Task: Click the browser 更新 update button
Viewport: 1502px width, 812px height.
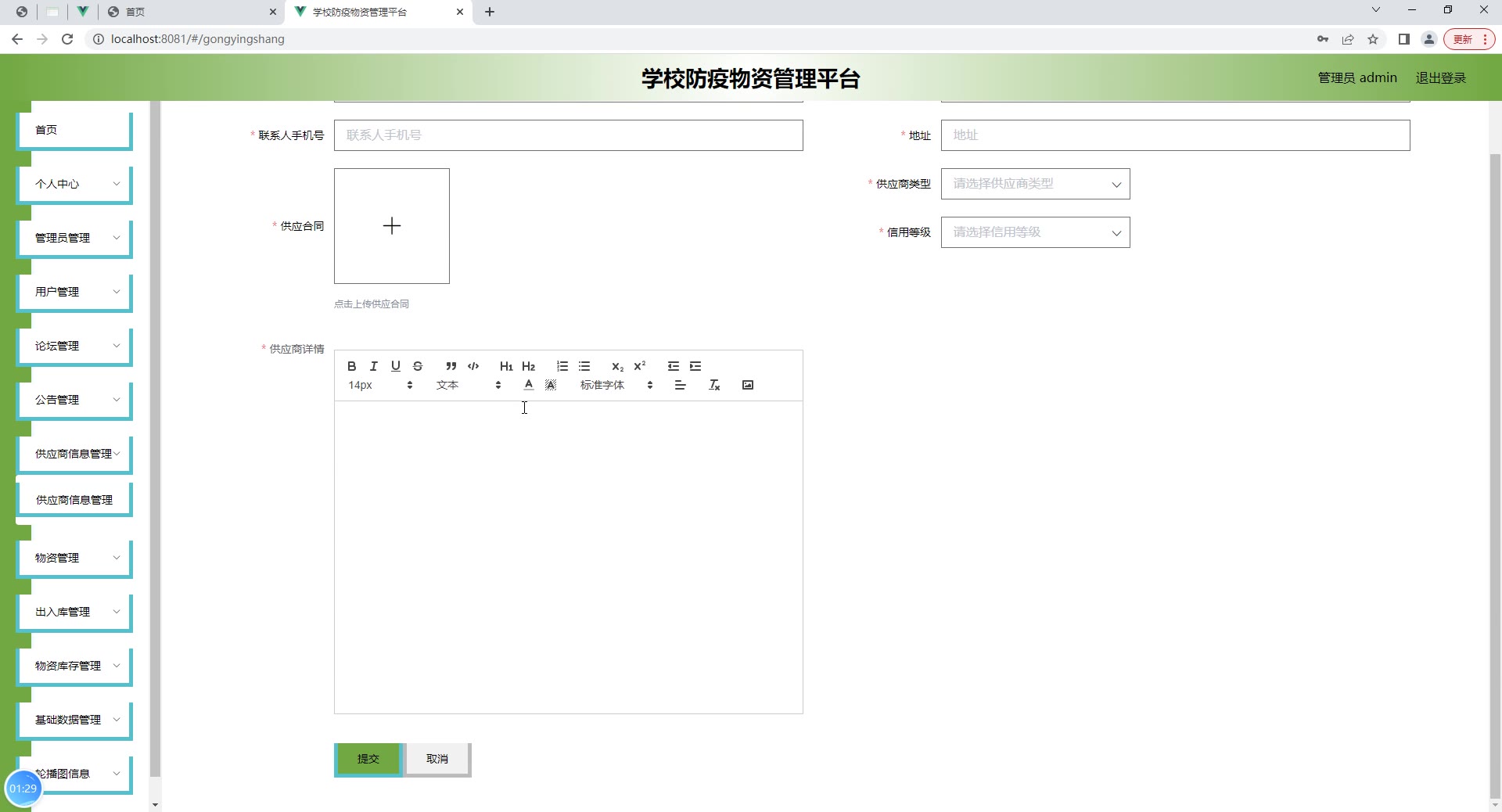Action: pos(1469,39)
